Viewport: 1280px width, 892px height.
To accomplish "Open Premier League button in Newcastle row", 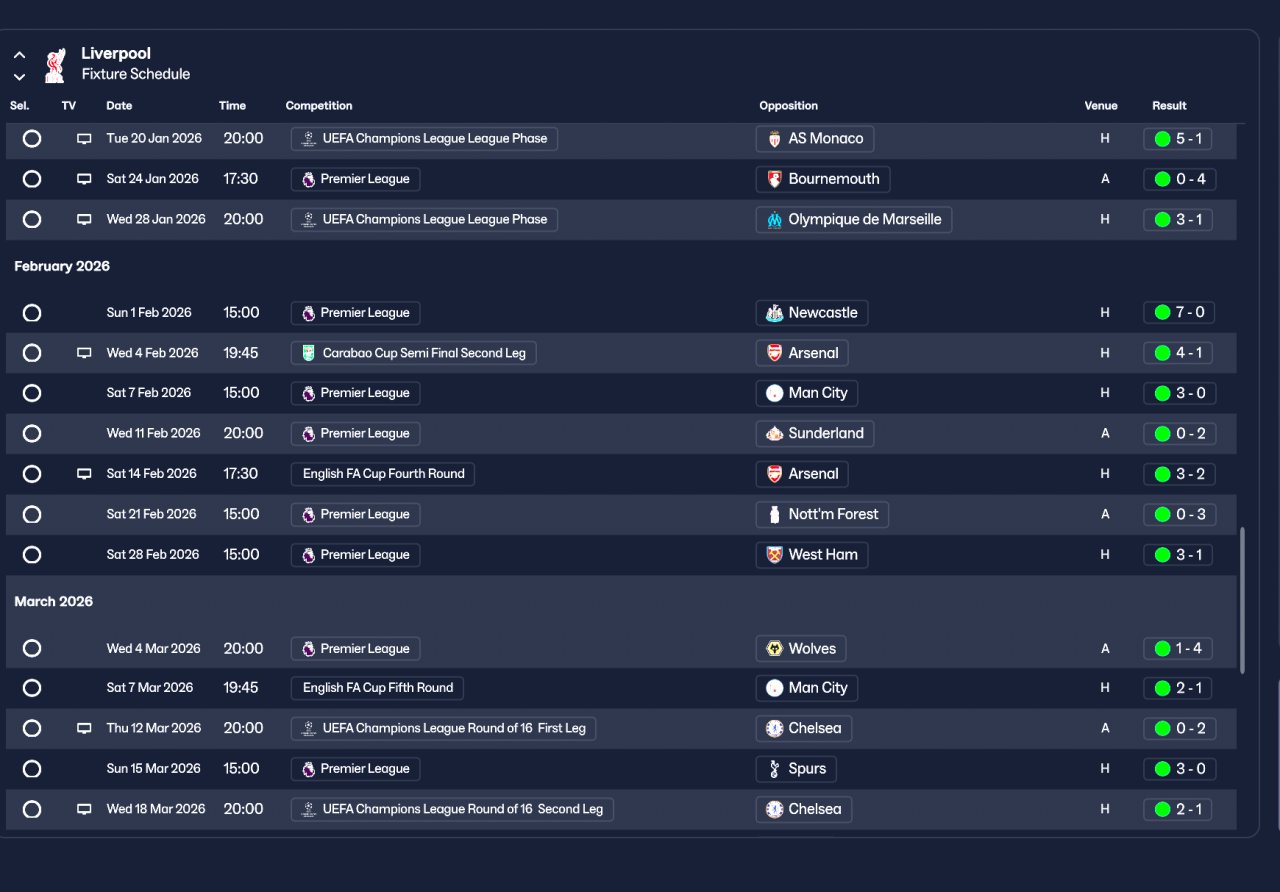I will click(355, 313).
